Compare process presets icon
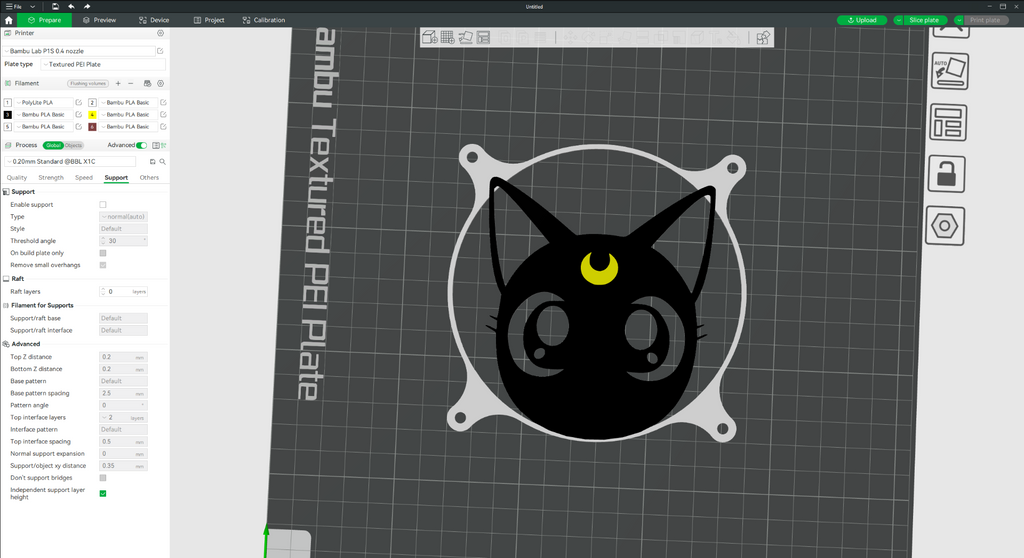1024x558 pixels. [x=164, y=145]
